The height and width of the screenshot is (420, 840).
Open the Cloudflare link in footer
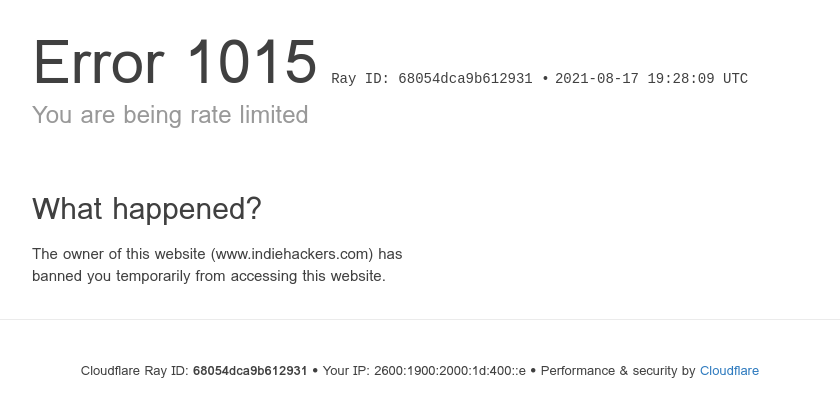(729, 371)
